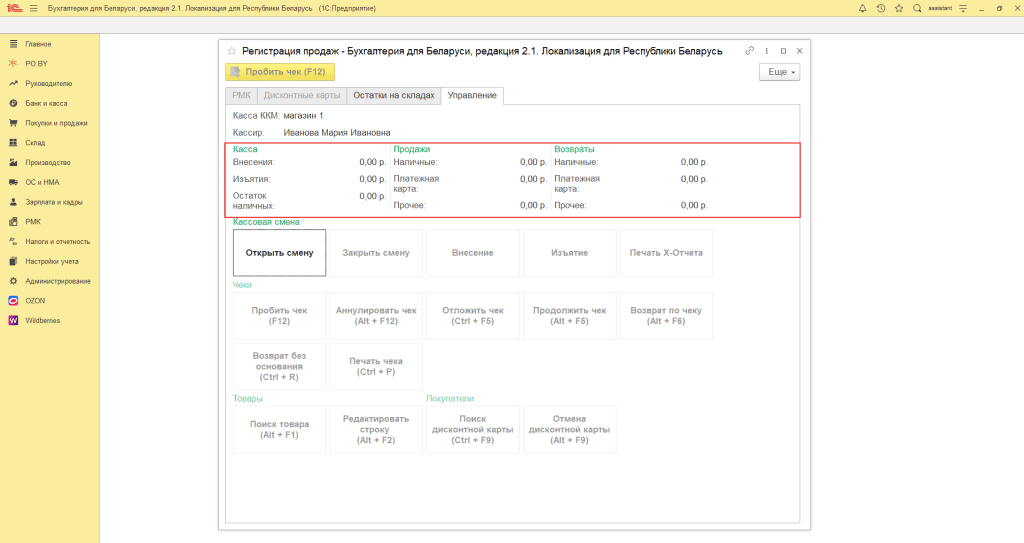The width and height of the screenshot is (1024, 543).
Task: Click the Внесение button
Action: [473, 253]
